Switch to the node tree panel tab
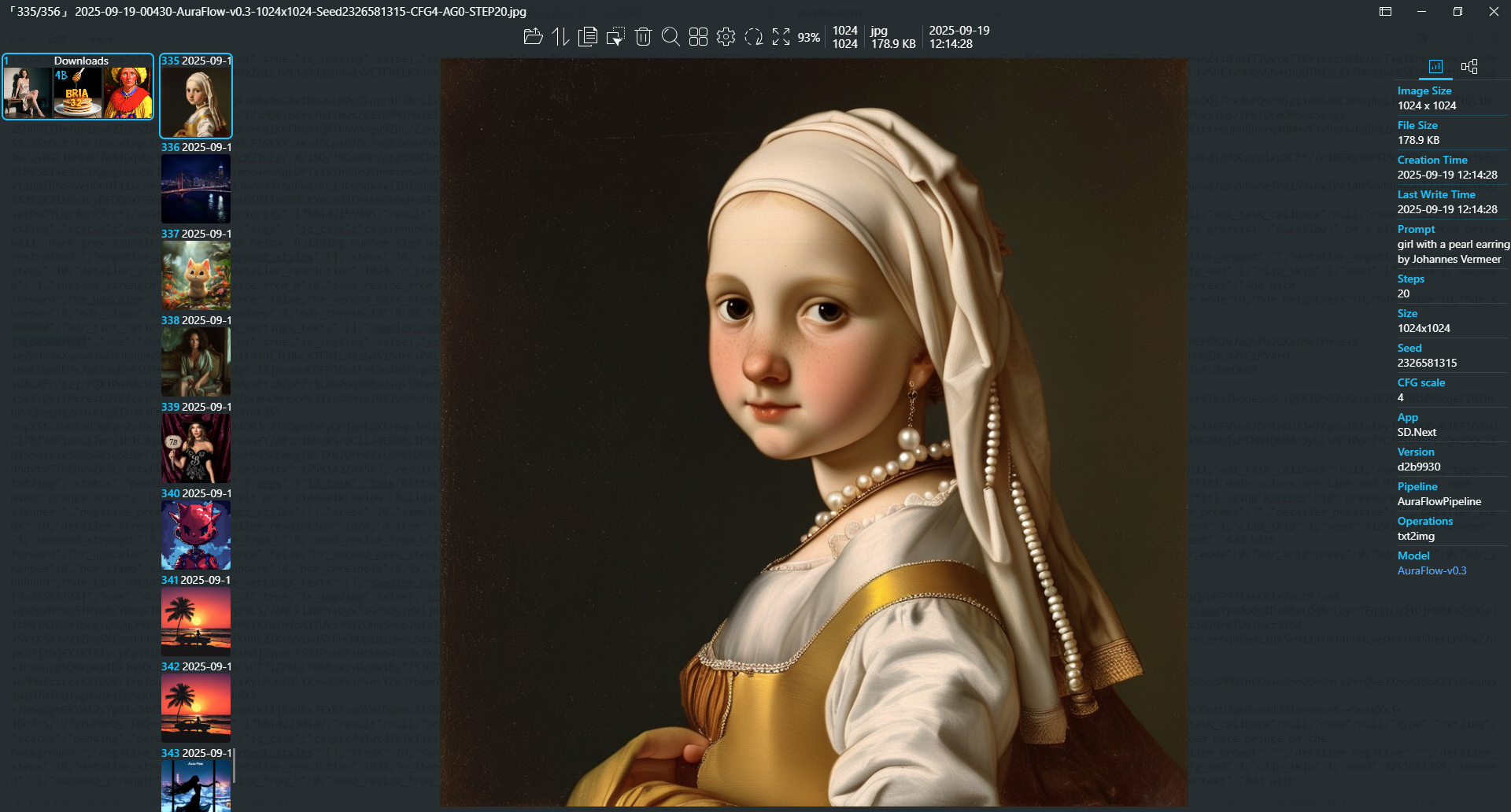The width and height of the screenshot is (1511, 812). click(1469, 67)
